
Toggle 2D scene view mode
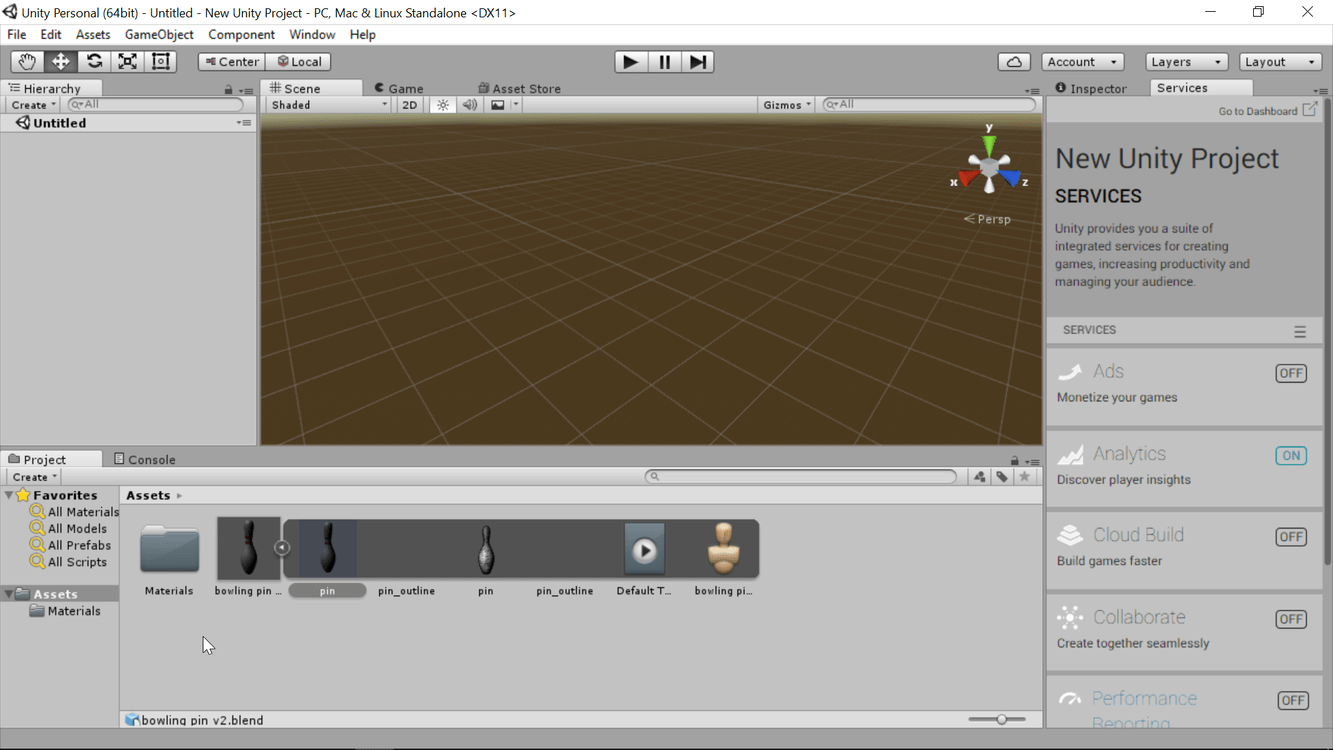[x=409, y=105]
